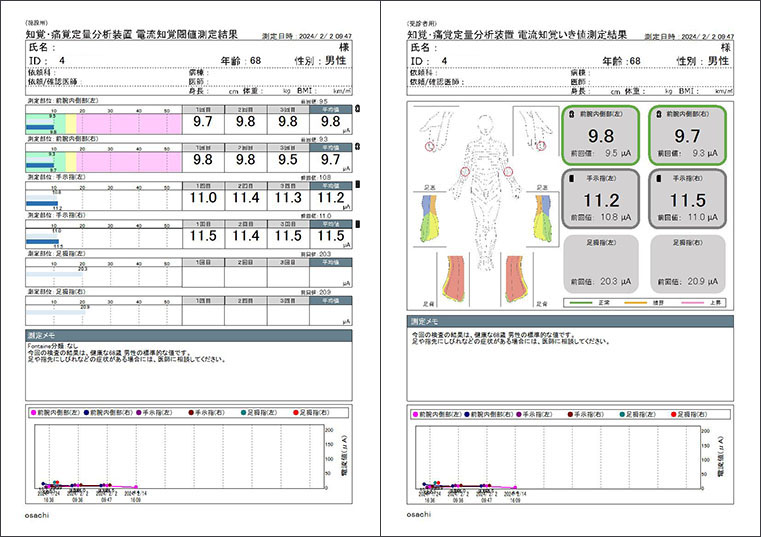Image resolution: width=761 pixels, height=537 pixels.
Task: Select the right 足底 colored foot image
Action: point(543,218)
